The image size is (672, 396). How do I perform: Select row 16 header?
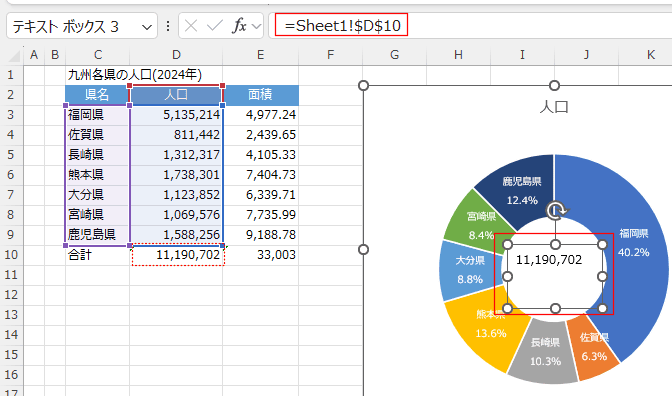(x=11, y=375)
